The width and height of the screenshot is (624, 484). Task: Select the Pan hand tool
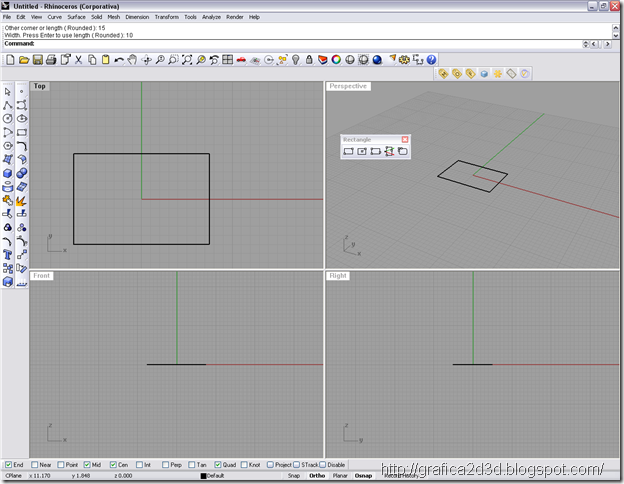(132, 60)
